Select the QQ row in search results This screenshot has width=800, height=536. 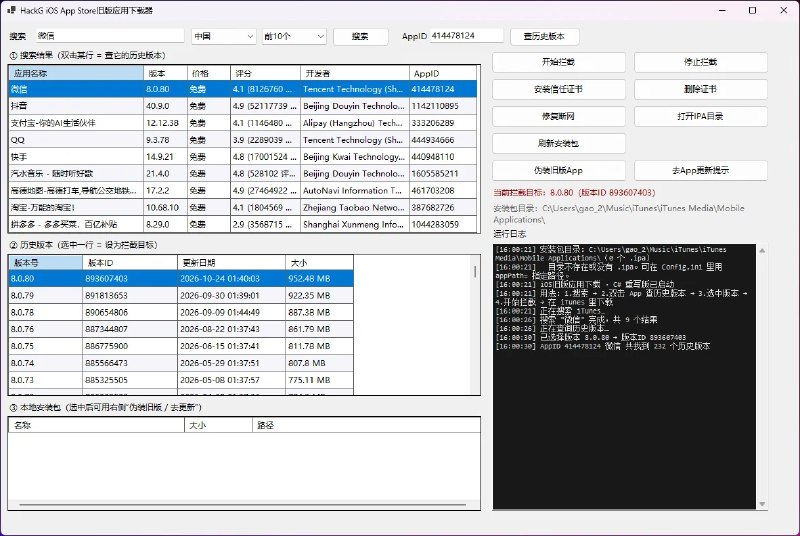click(x=243, y=140)
